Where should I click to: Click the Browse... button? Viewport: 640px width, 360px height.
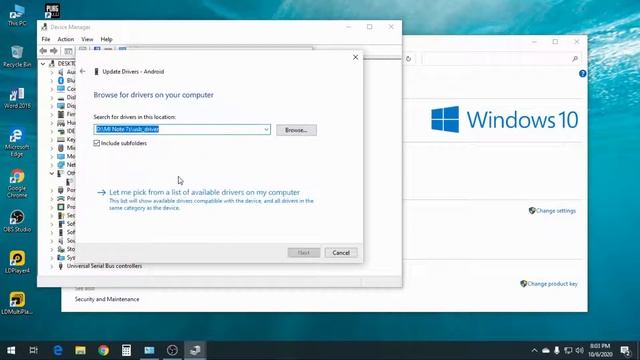click(296, 130)
